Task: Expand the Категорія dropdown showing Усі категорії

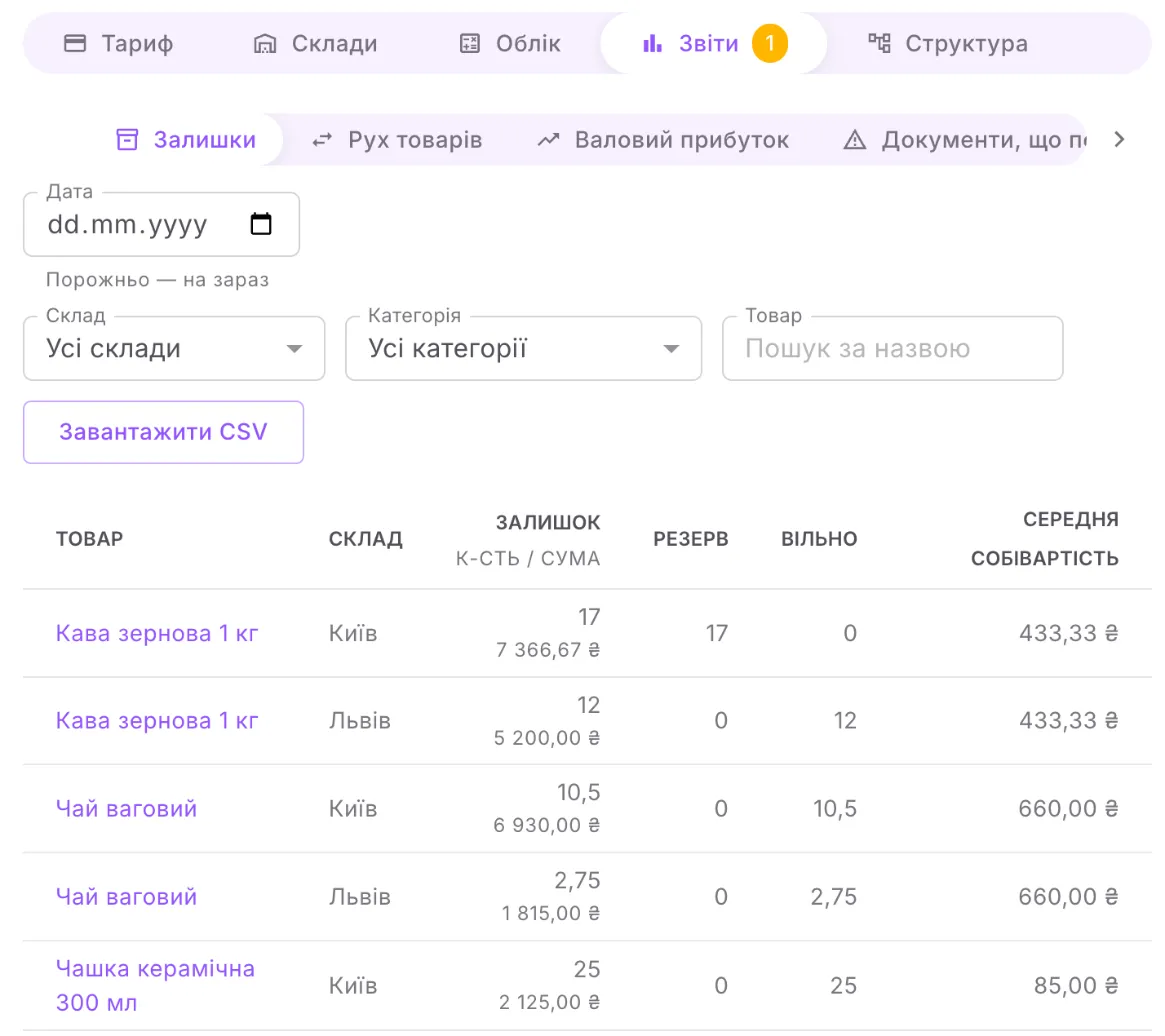Action: tap(523, 349)
